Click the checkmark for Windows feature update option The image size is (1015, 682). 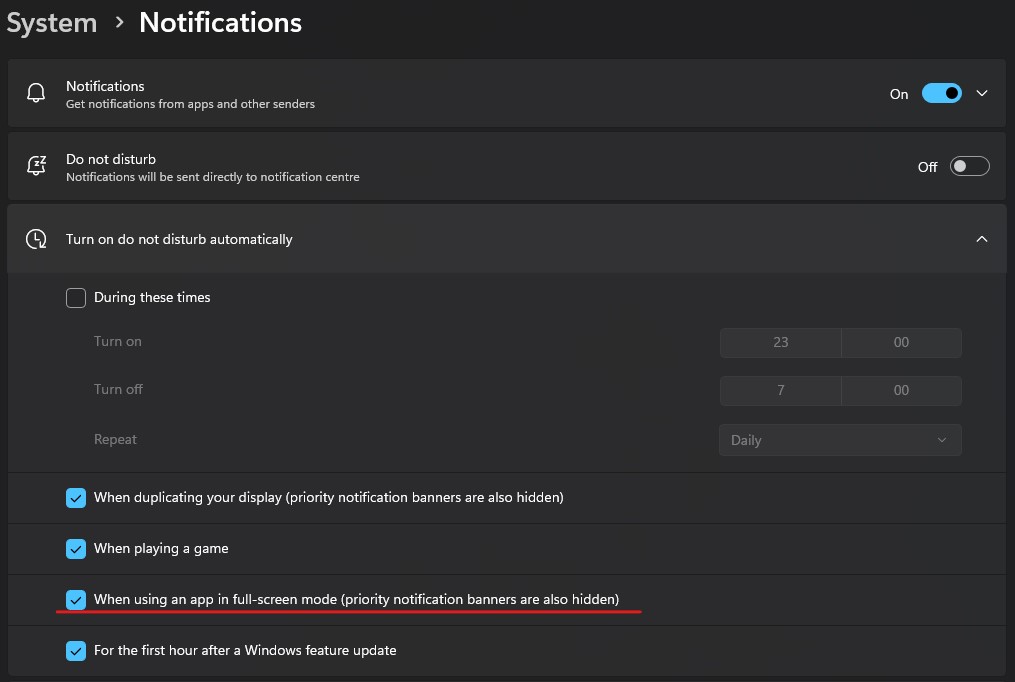[x=76, y=650]
